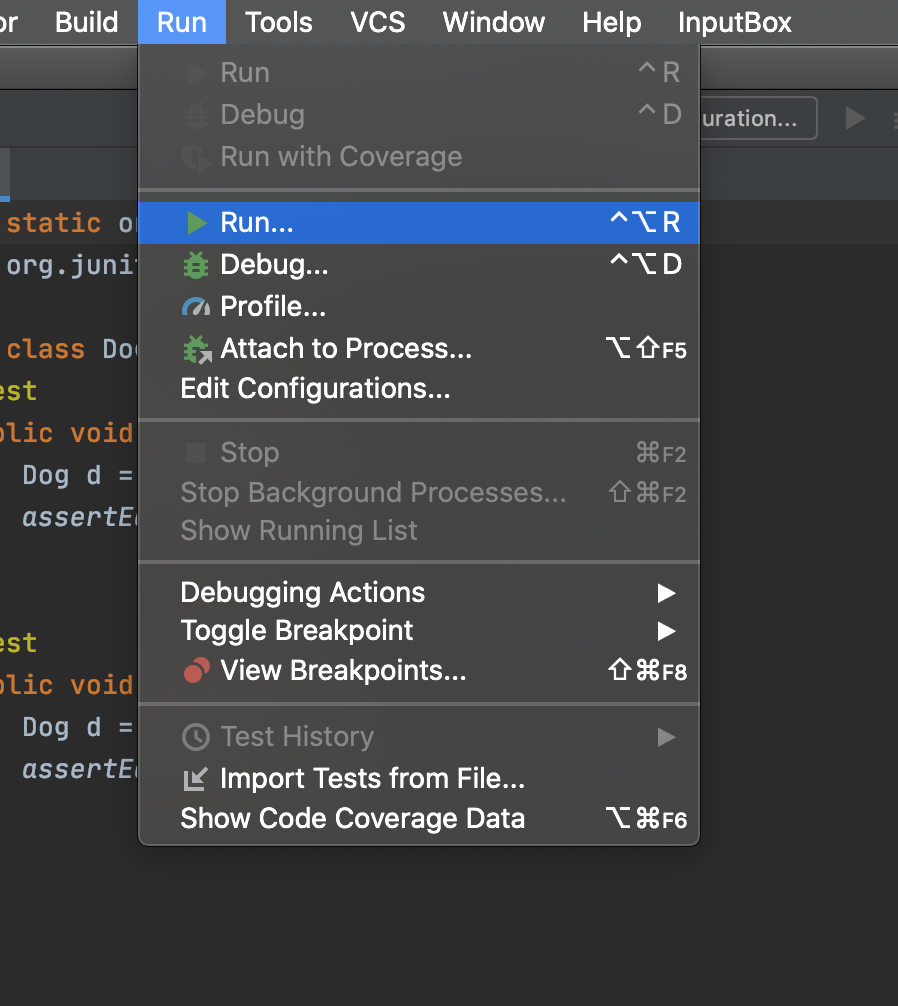Open the VCS menu
898x1006 pixels.
[x=377, y=22]
